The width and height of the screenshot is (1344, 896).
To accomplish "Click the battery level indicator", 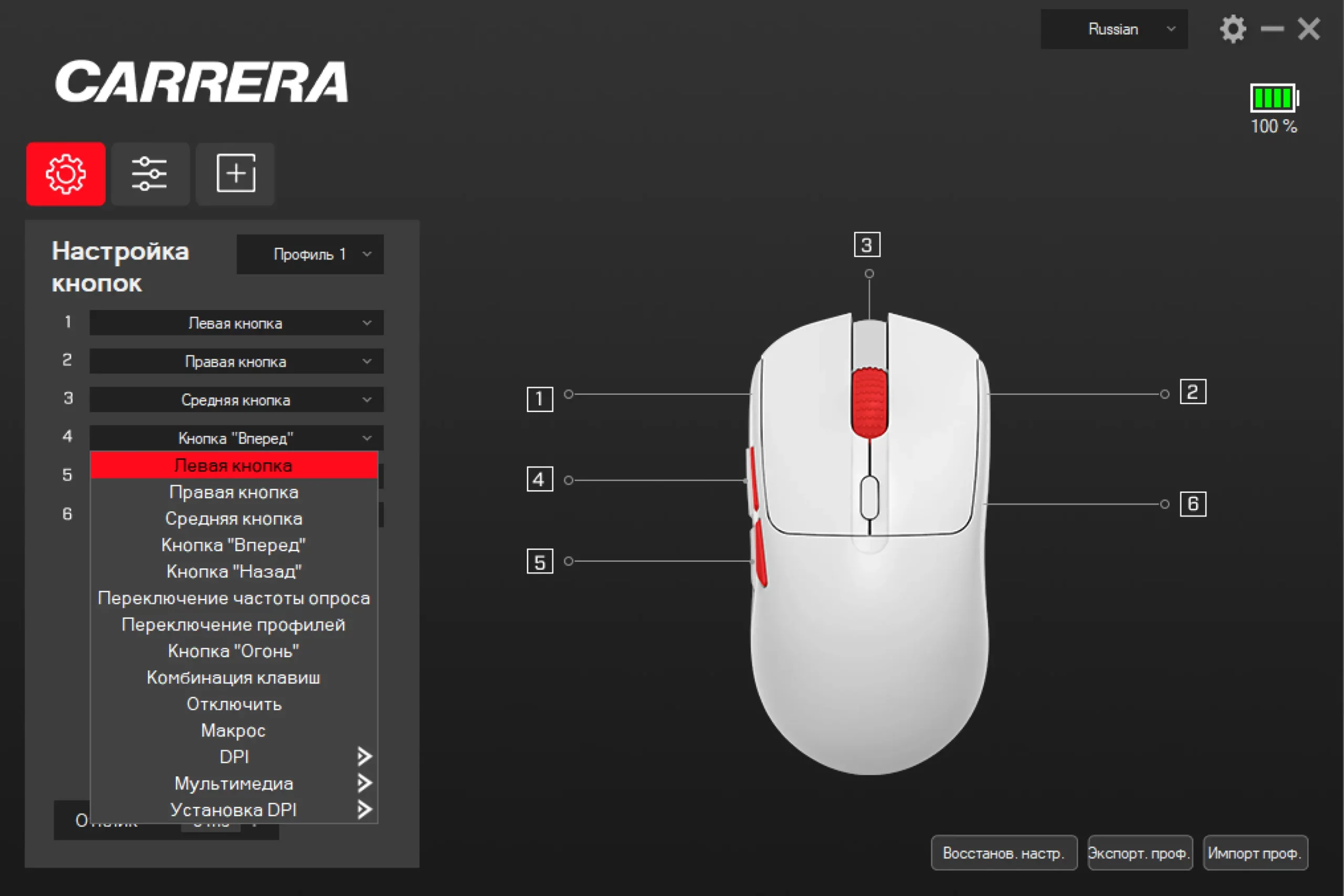I will [1273, 98].
